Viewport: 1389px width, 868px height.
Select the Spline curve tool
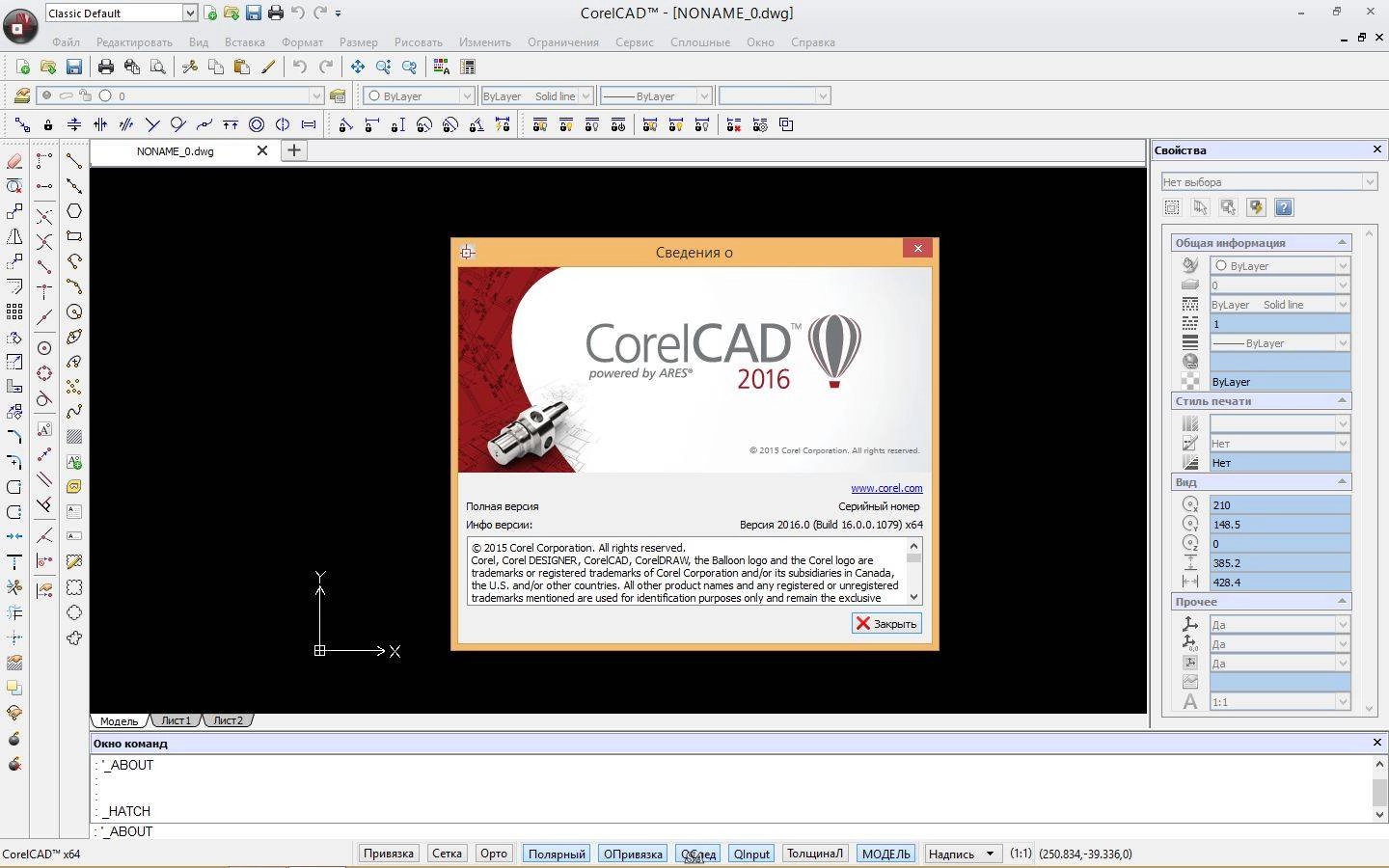[x=74, y=412]
